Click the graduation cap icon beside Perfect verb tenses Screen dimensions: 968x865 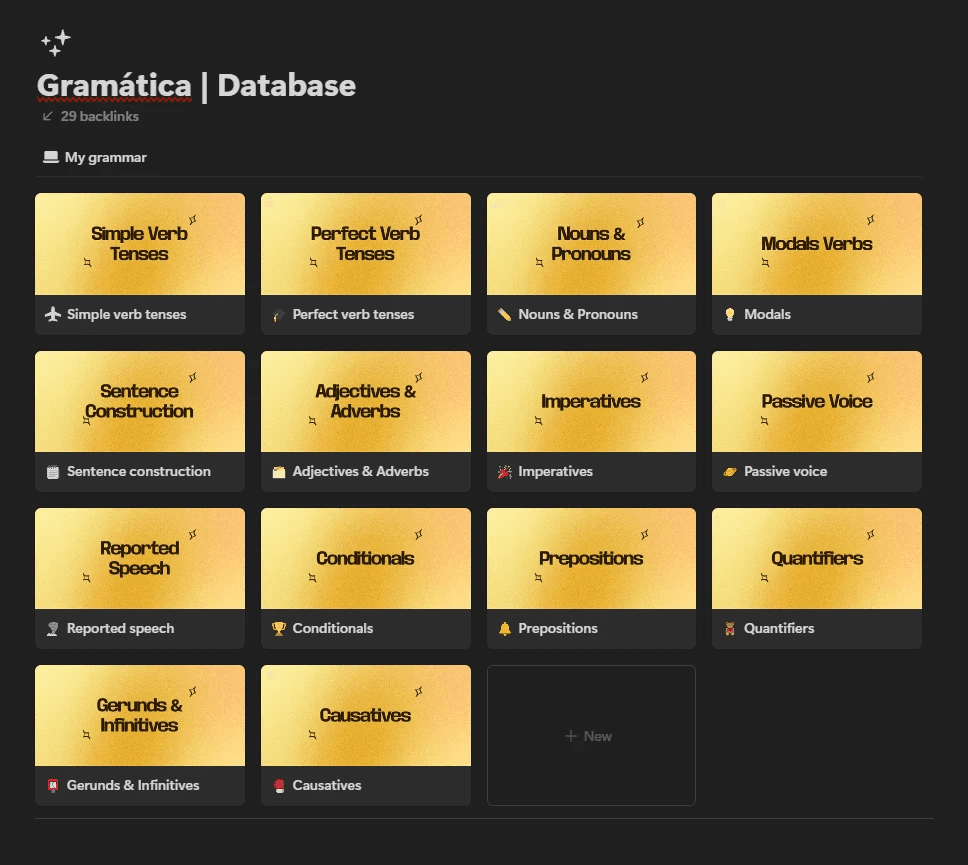pyautogui.click(x=279, y=315)
